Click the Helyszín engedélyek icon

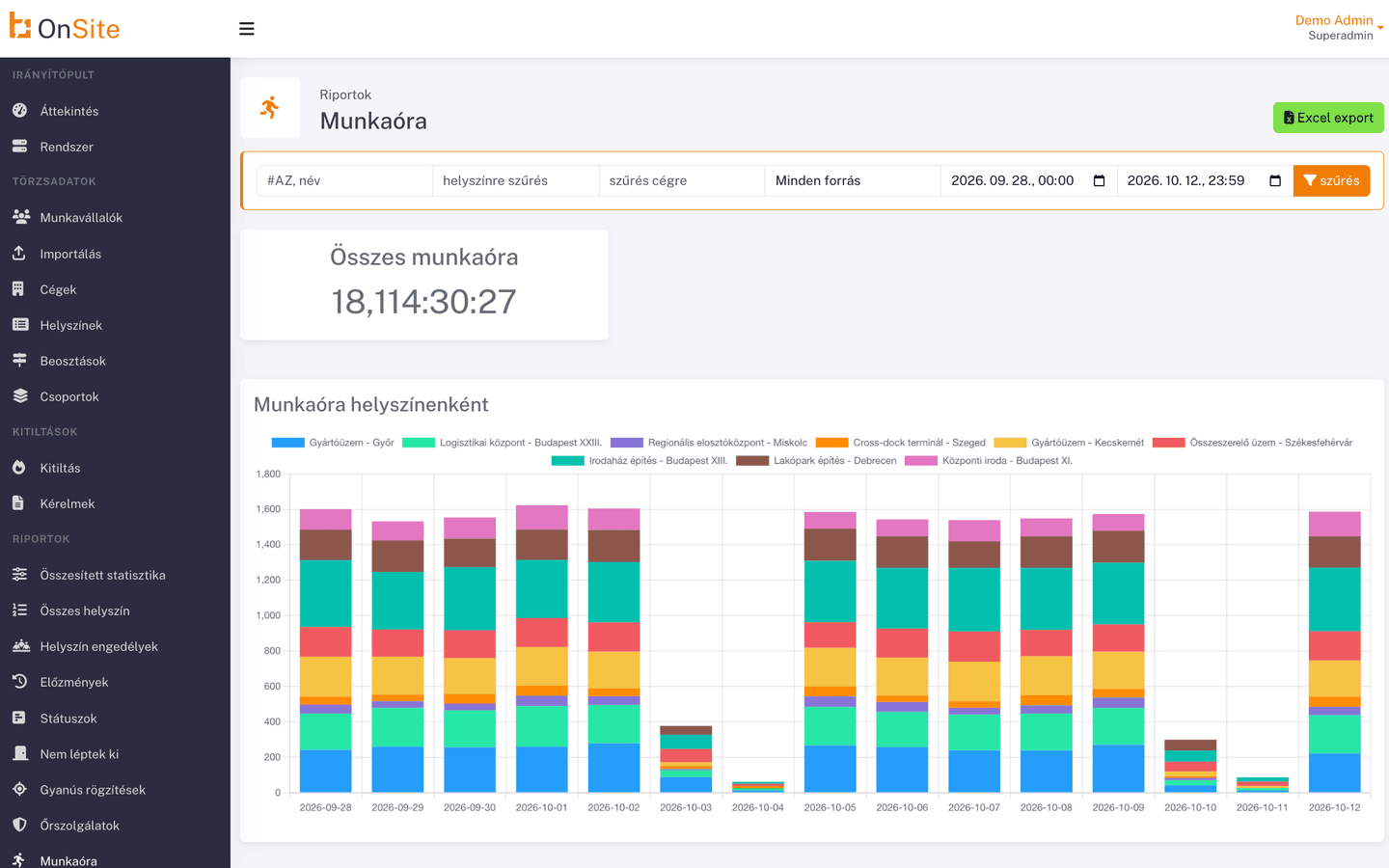[x=20, y=645]
